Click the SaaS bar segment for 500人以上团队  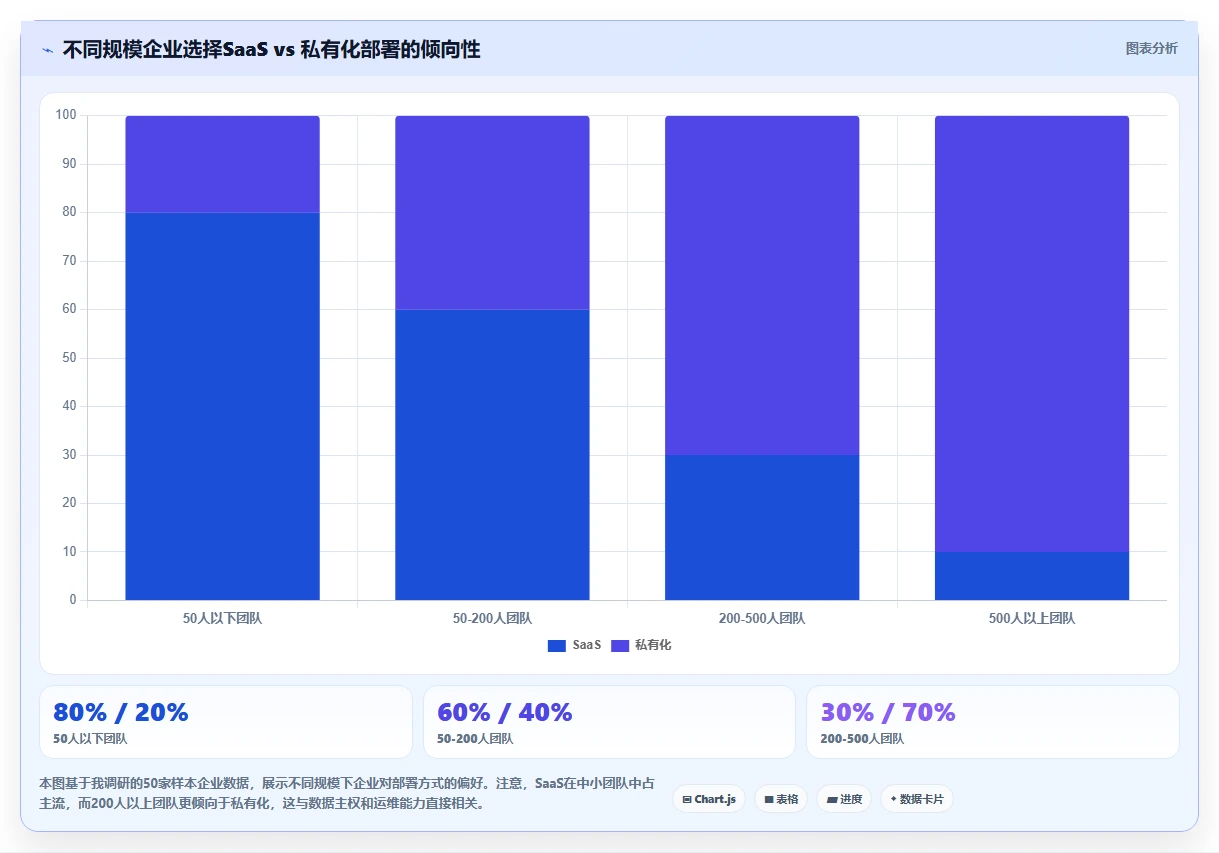click(1032, 576)
